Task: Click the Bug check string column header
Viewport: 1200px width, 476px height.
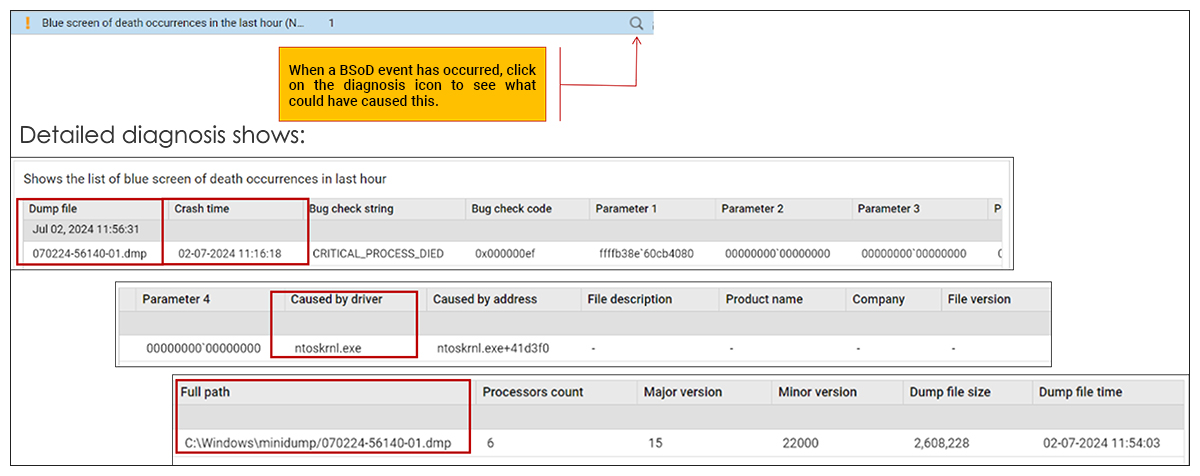Action: tap(351, 209)
